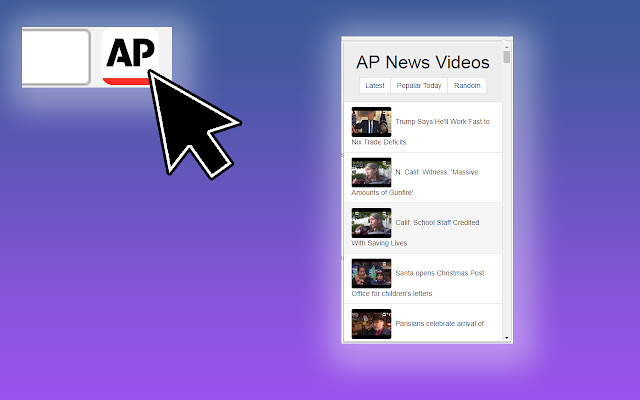This screenshot has height=400, width=640.
Task: Click the popup scrollbar thumb
Action: coord(507,57)
